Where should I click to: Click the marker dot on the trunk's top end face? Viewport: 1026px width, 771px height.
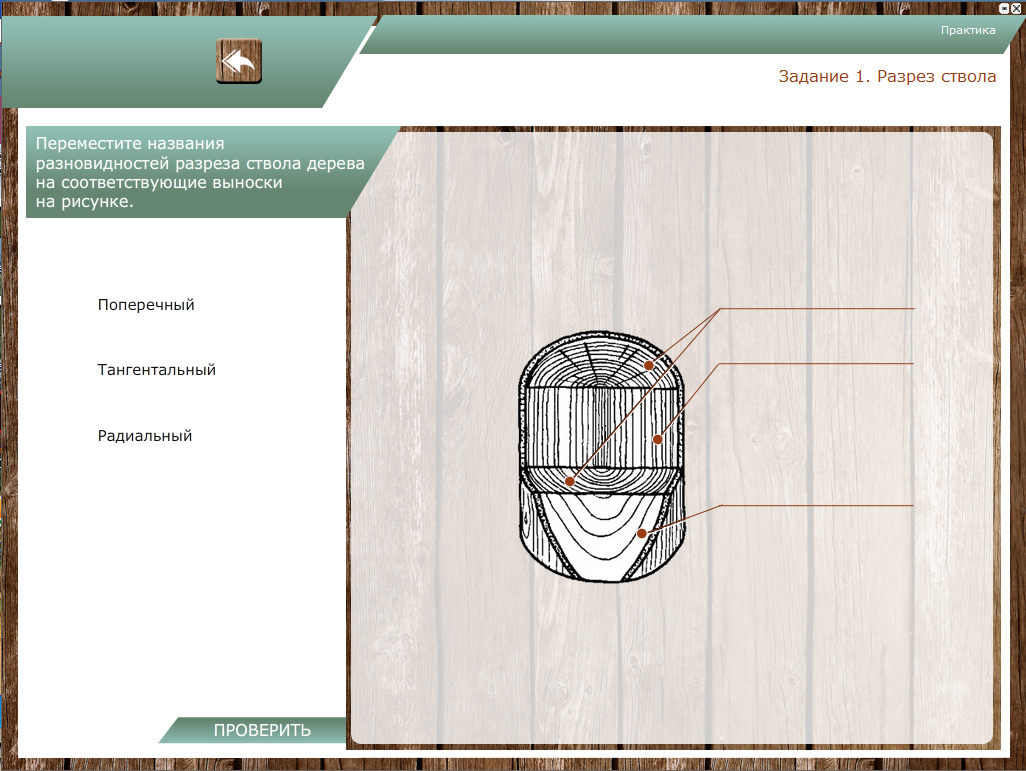pyautogui.click(x=649, y=366)
